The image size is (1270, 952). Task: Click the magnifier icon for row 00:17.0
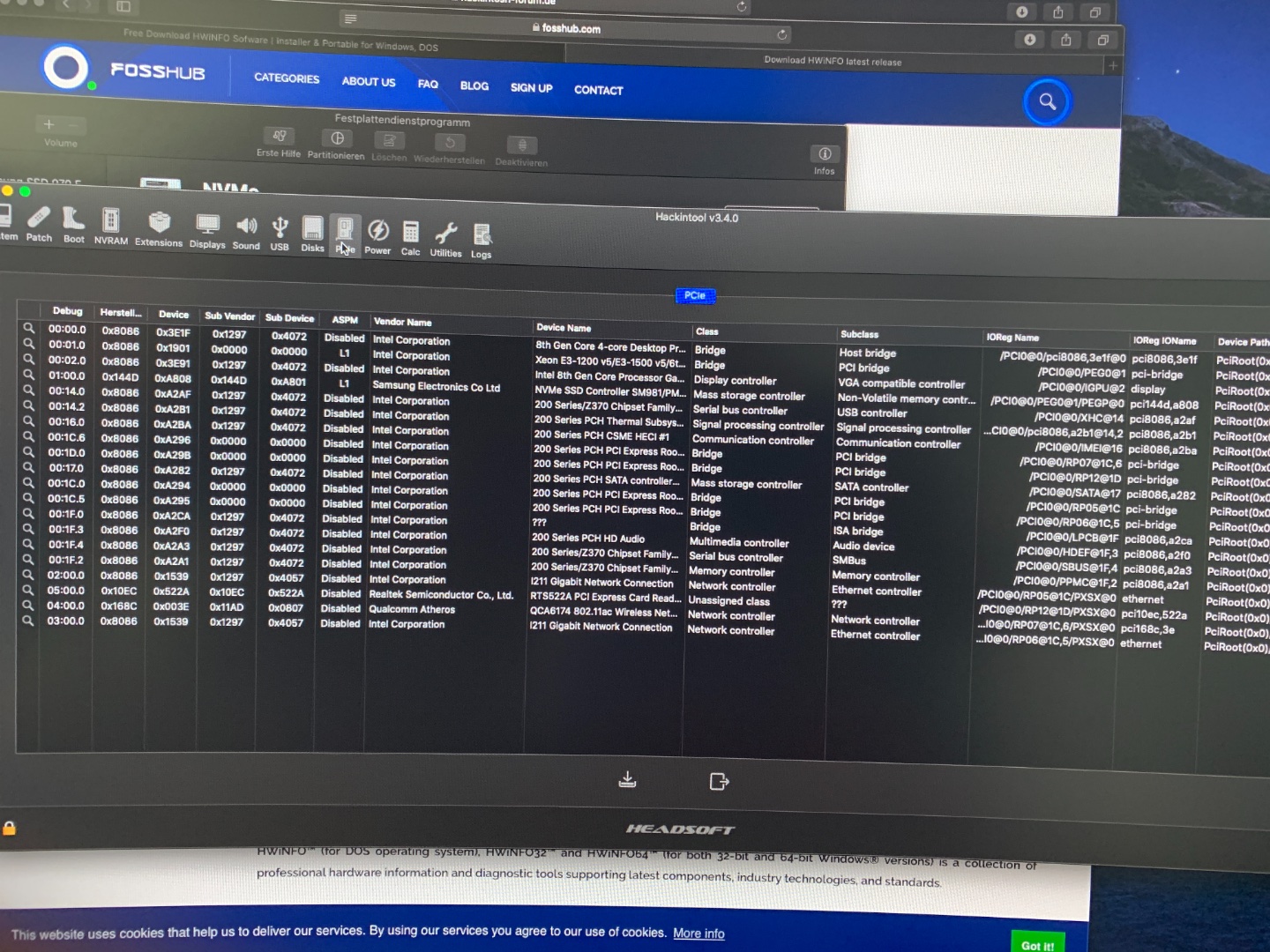point(28,466)
